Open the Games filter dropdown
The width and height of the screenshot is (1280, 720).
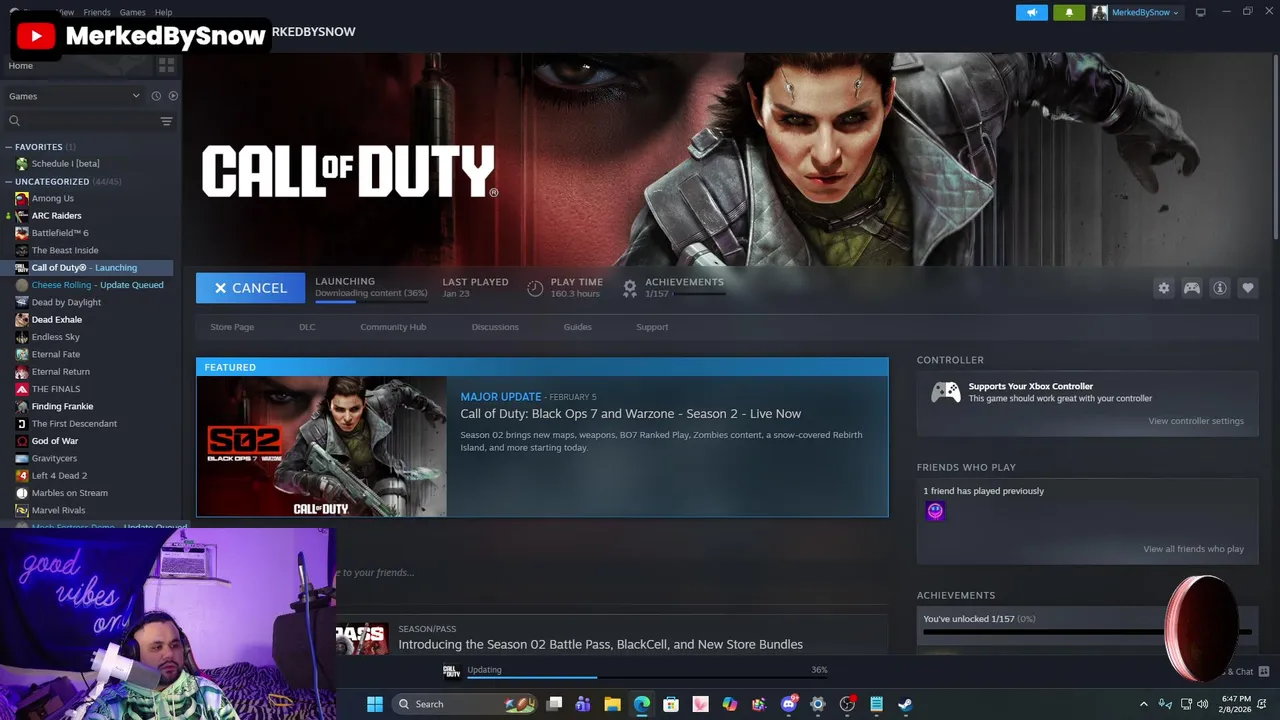(x=74, y=96)
